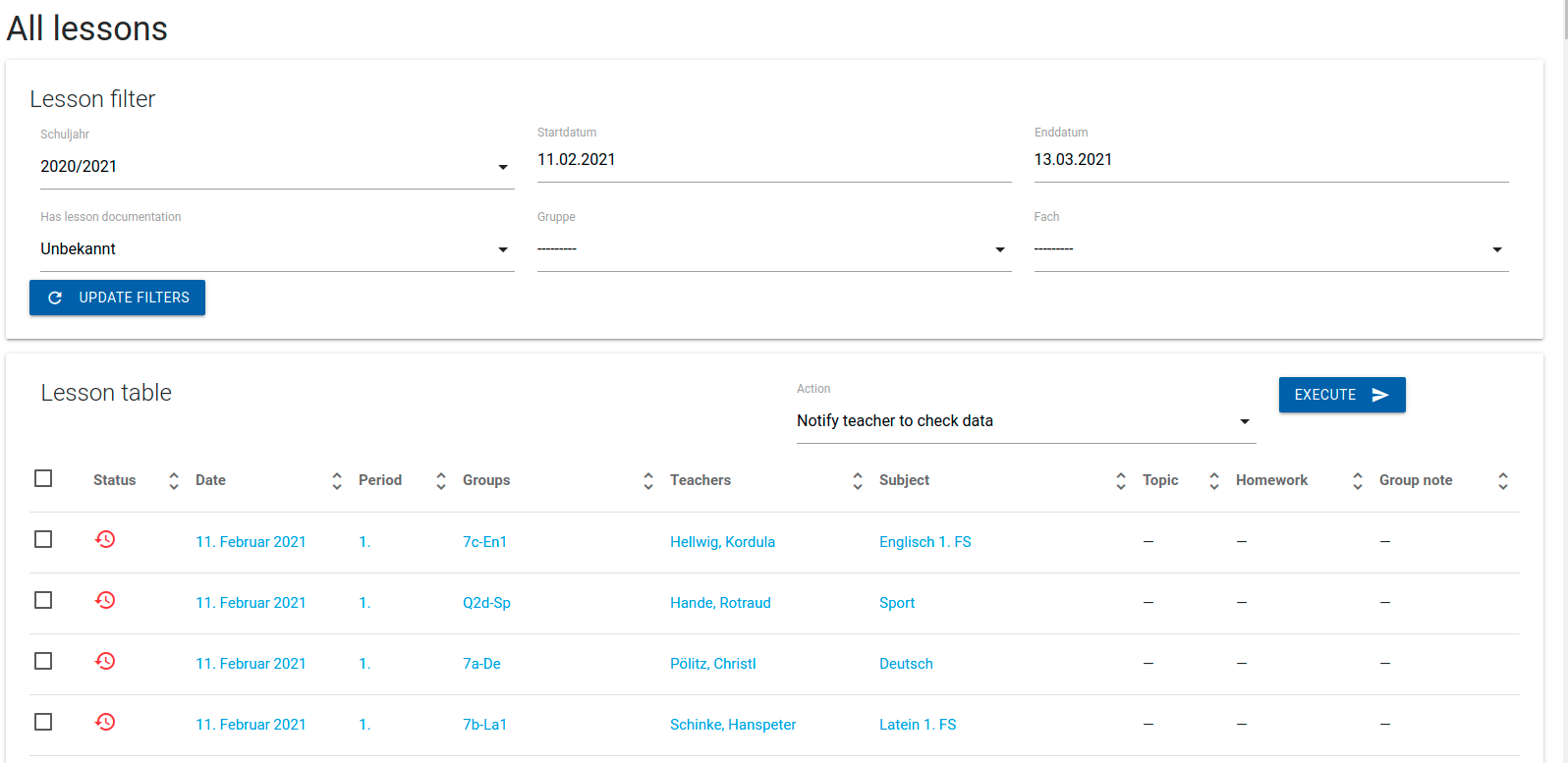Check the Hellwig, Kordula lesson row

coord(43,539)
